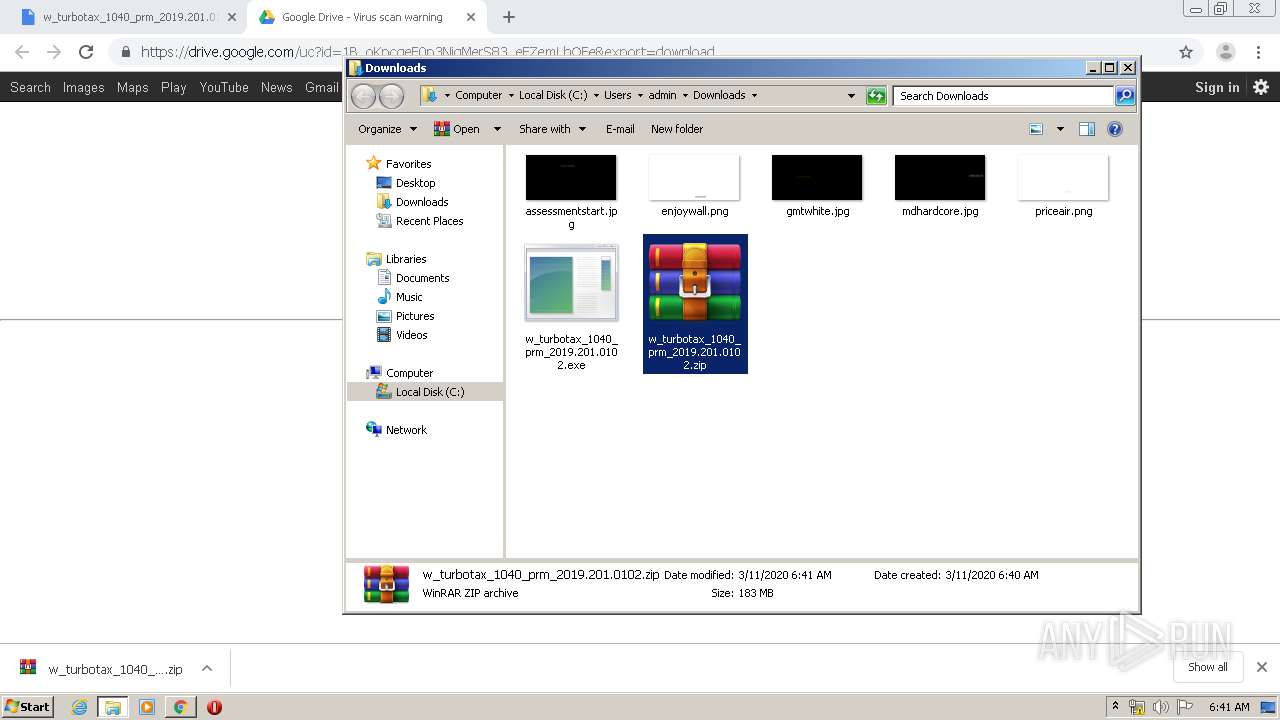
Task: Open a new Chrome tab
Action: 509,17
